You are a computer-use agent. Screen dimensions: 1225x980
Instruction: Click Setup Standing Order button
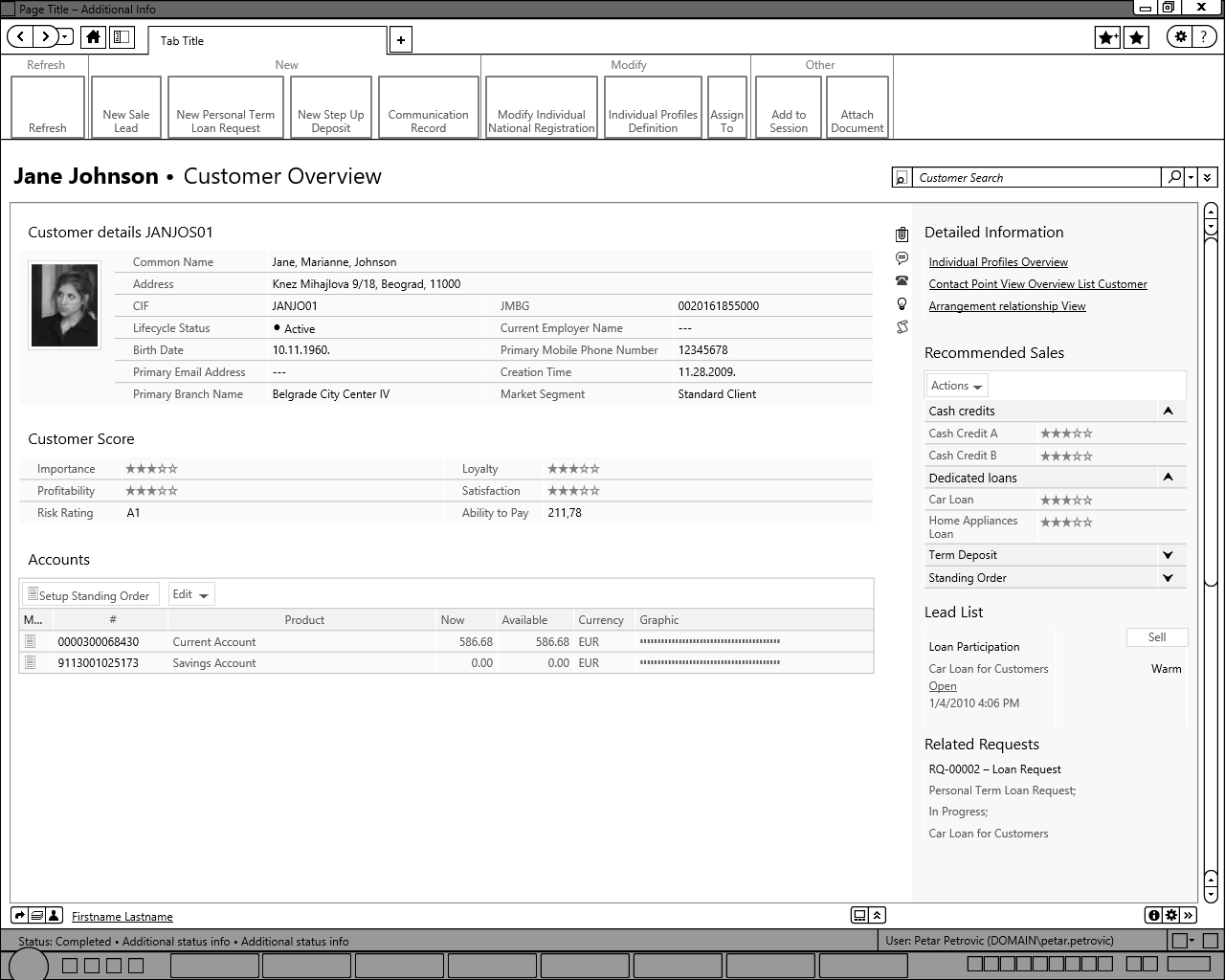(90, 595)
